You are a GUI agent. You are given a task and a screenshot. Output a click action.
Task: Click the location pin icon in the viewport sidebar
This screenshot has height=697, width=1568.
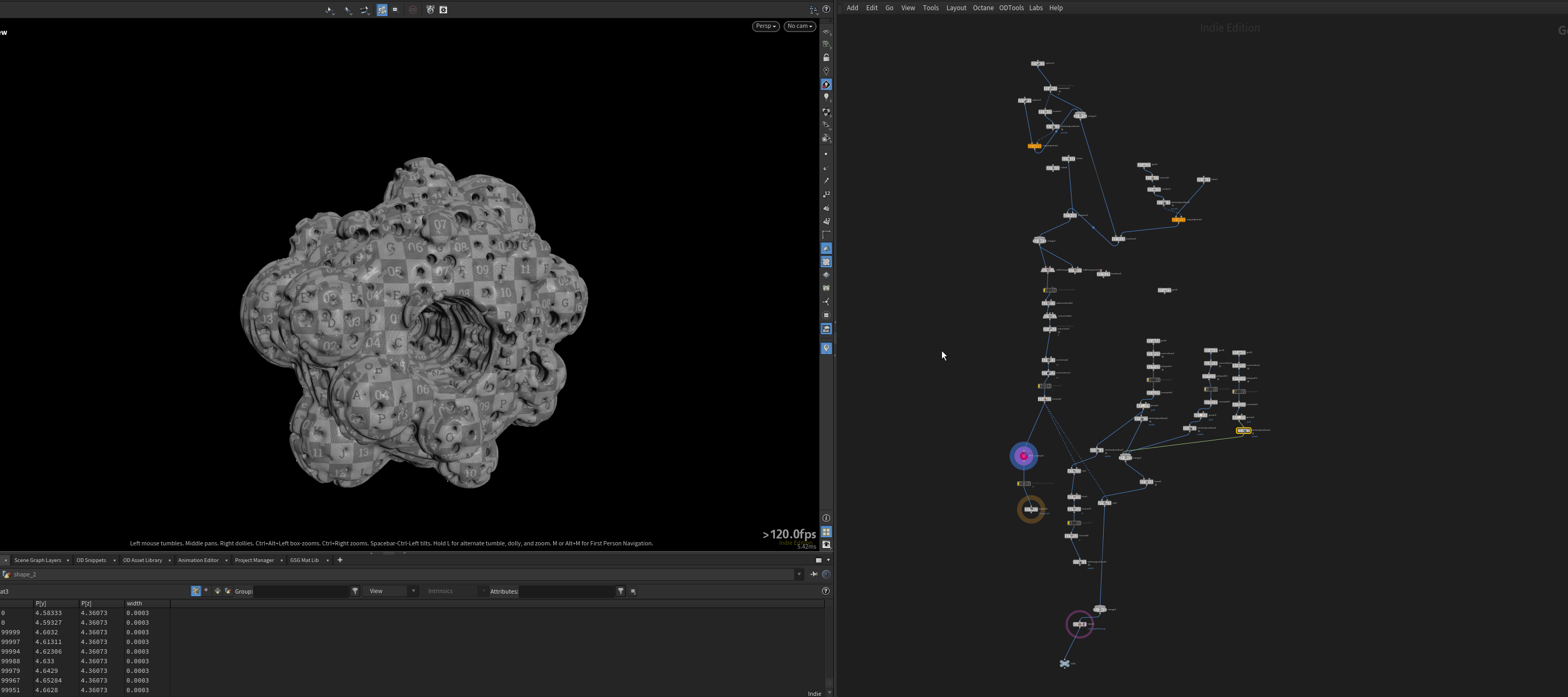826,348
